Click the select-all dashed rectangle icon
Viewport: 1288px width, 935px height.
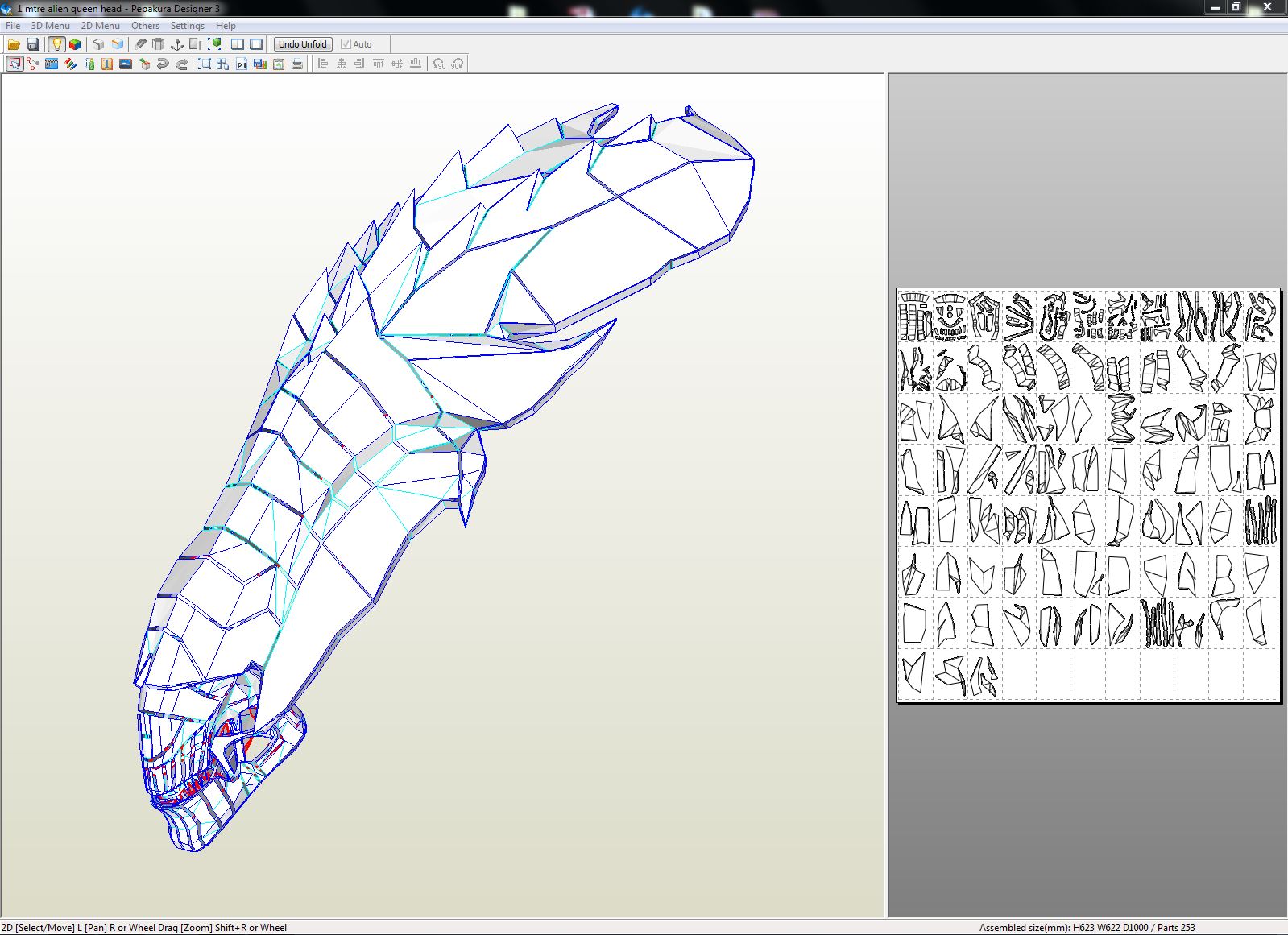click(x=204, y=64)
